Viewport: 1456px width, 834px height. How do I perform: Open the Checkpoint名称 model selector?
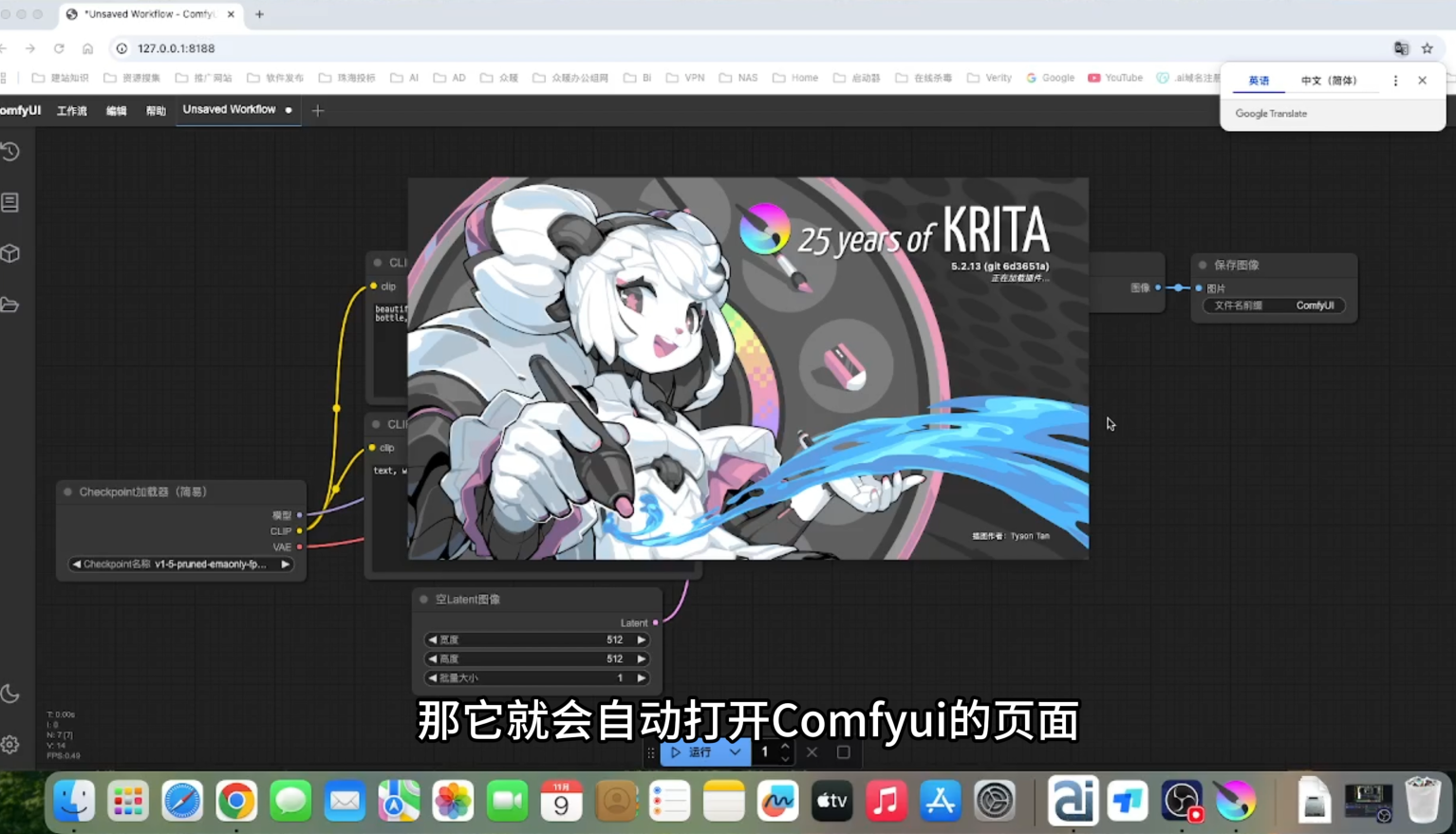(x=180, y=565)
